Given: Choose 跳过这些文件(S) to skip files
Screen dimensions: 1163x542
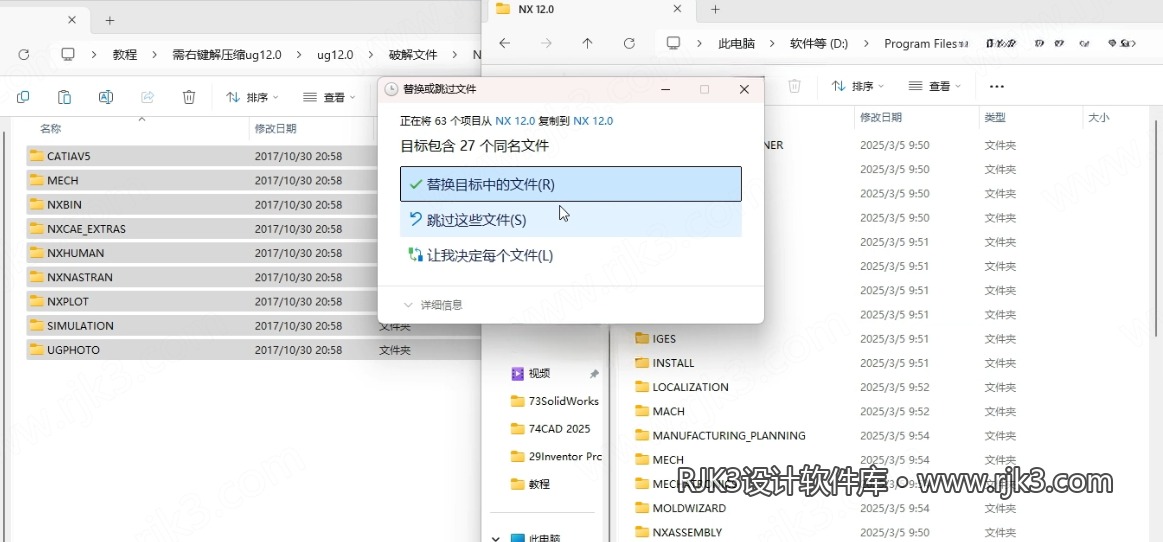Looking at the screenshot, I should coord(570,220).
